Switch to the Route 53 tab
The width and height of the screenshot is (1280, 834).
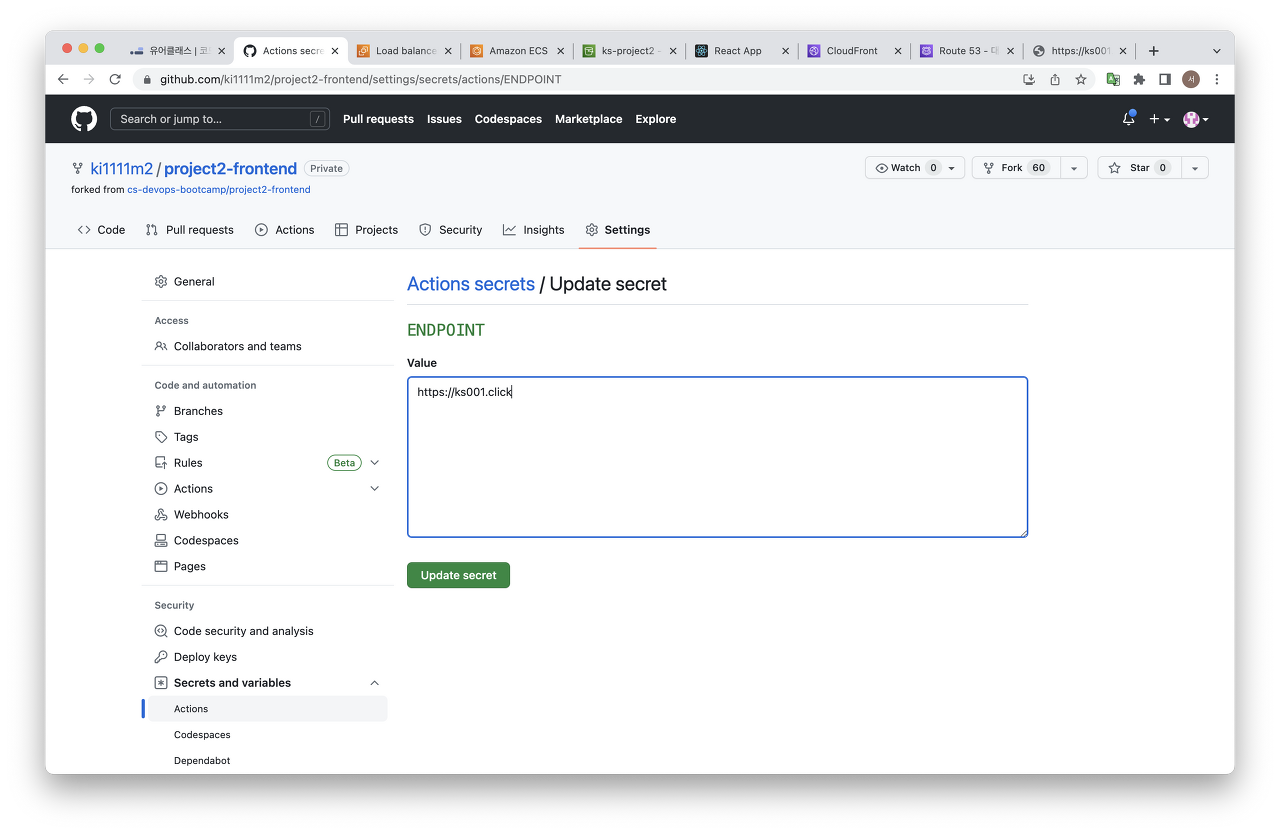tap(966, 51)
